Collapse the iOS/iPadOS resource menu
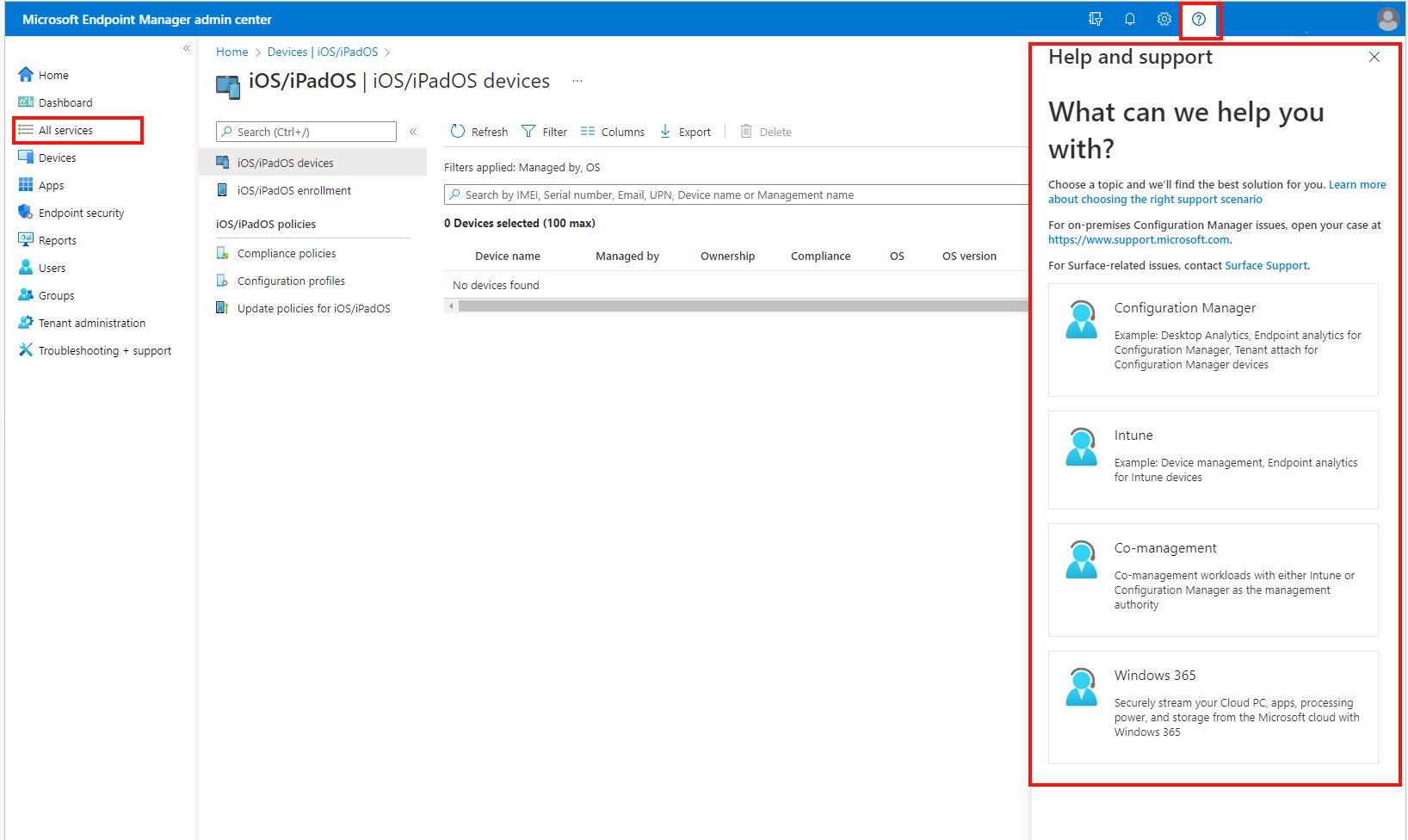 [x=413, y=132]
